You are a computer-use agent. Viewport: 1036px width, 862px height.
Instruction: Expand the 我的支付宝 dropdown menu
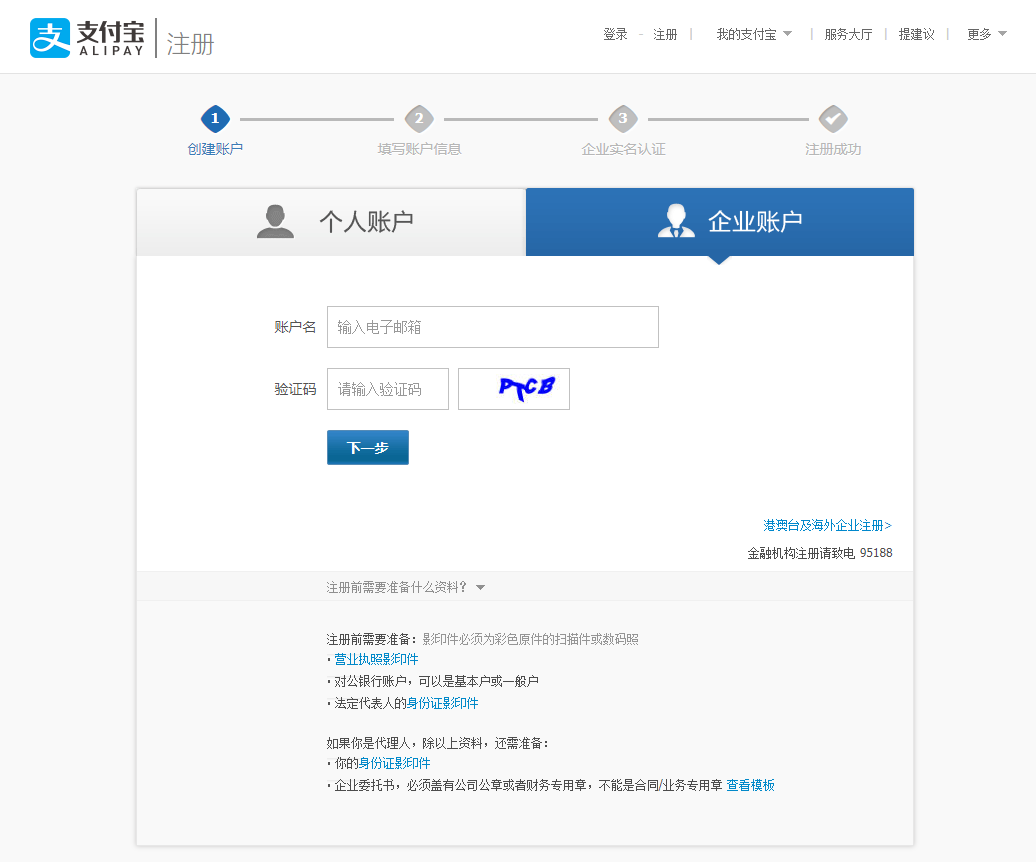pyautogui.click(x=754, y=34)
